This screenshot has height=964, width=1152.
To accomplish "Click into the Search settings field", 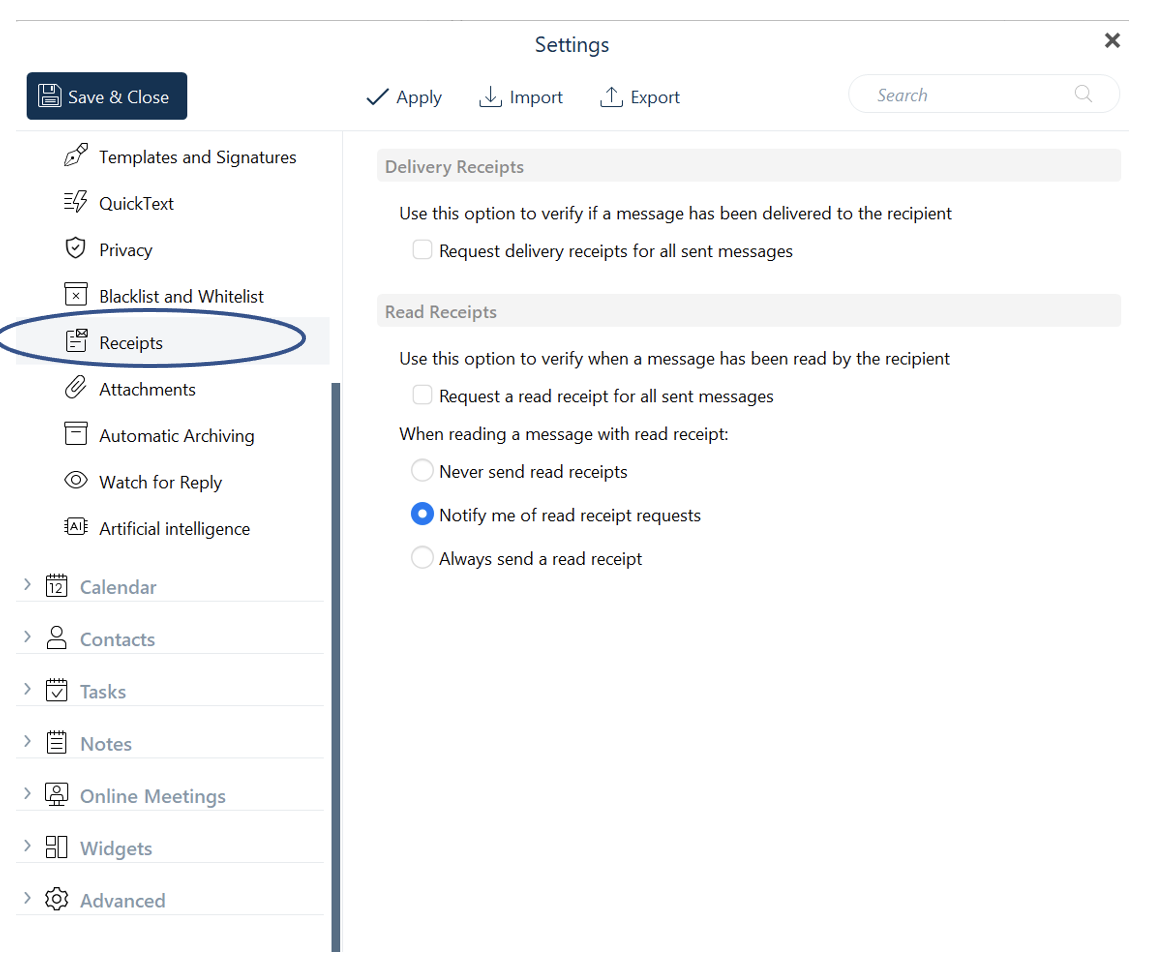I will 984,94.
